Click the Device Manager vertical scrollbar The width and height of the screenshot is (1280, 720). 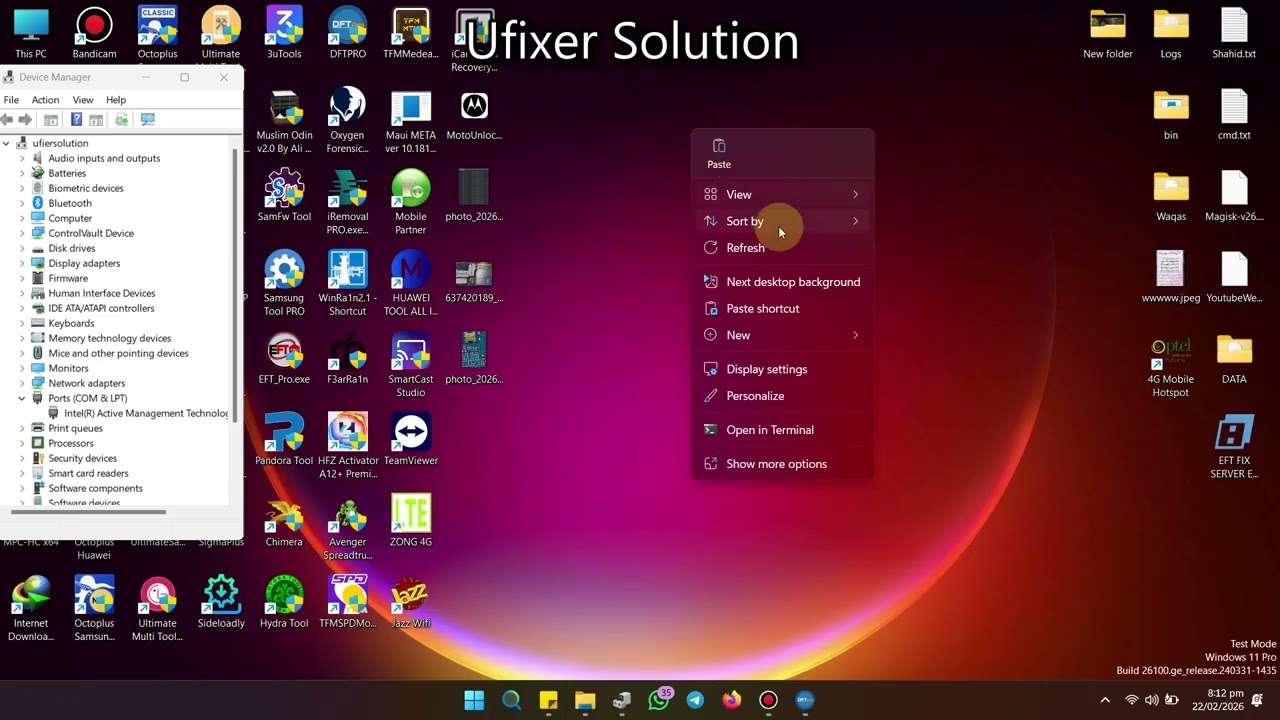(236, 285)
